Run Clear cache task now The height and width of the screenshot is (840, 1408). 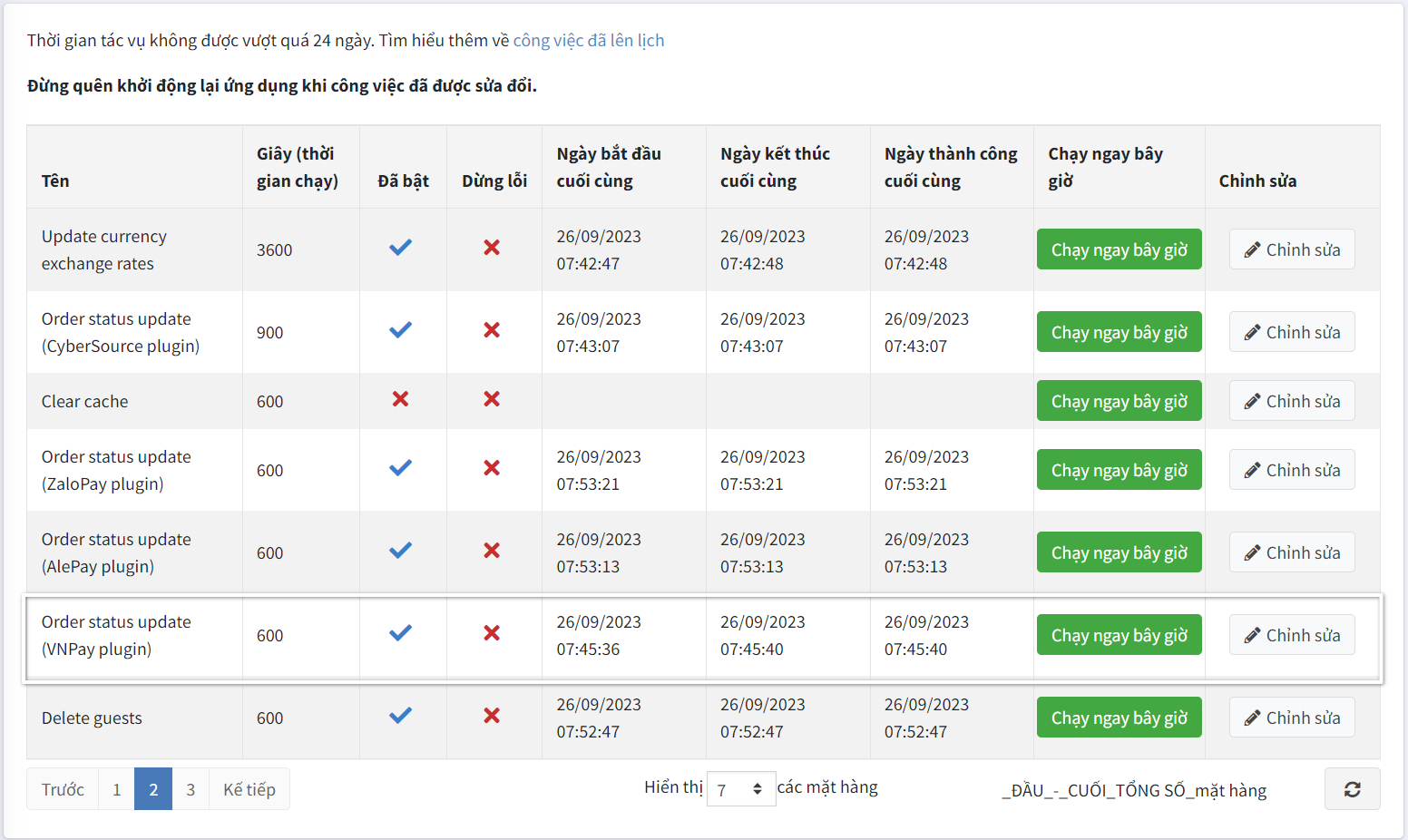click(1119, 401)
